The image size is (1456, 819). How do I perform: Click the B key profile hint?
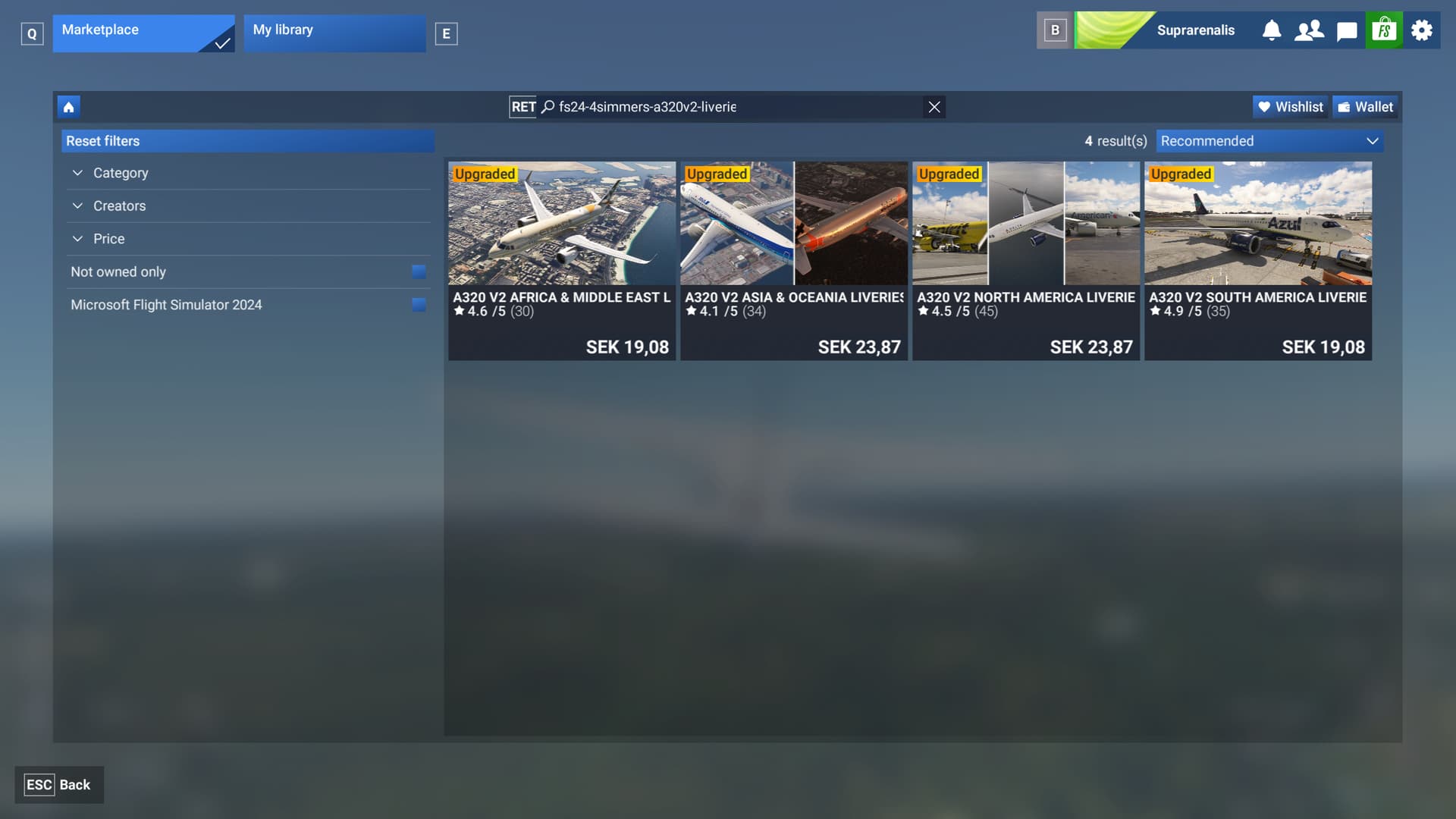pos(1055,30)
